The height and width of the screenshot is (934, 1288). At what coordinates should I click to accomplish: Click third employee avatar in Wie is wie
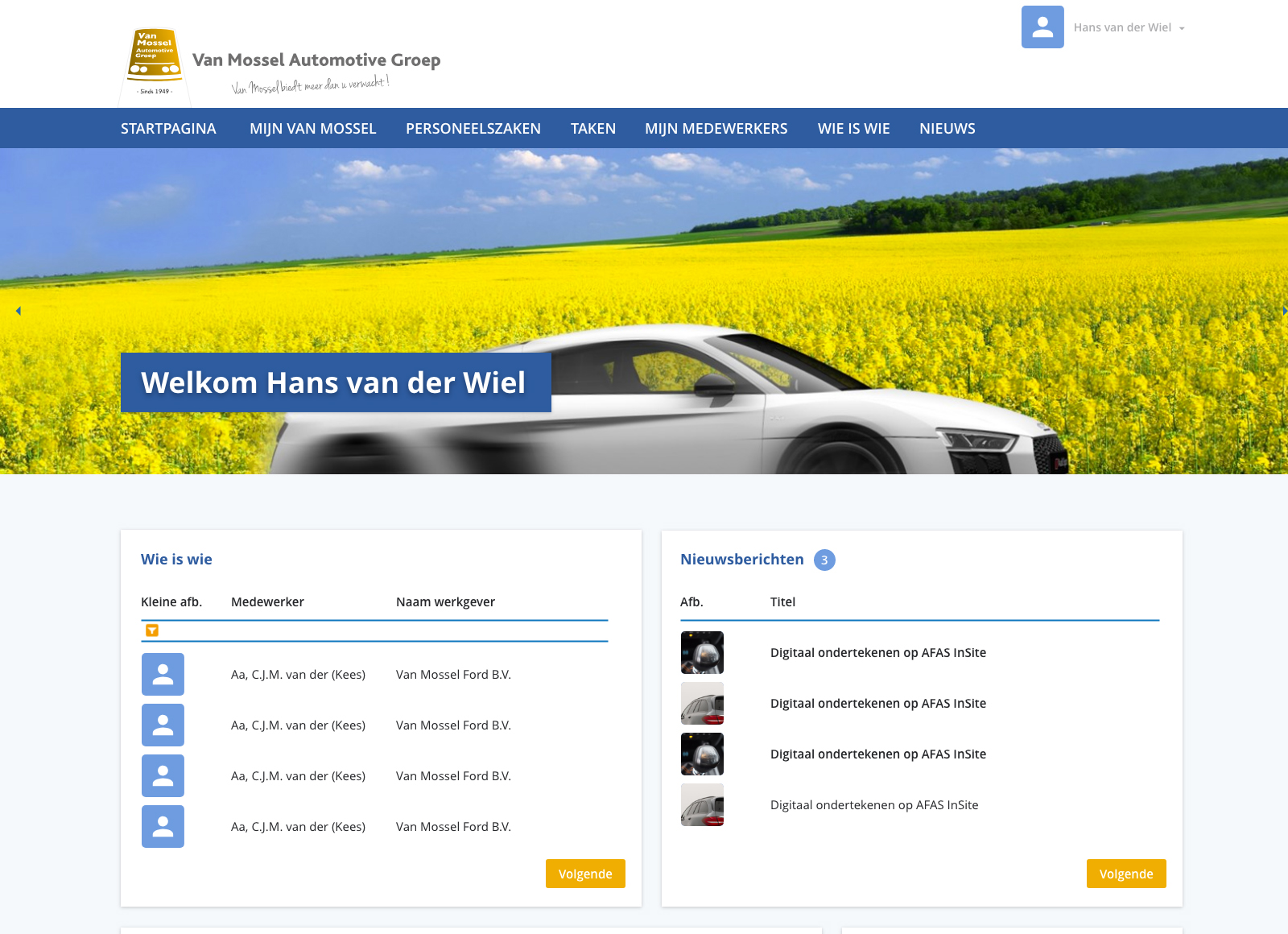point(163,775)
